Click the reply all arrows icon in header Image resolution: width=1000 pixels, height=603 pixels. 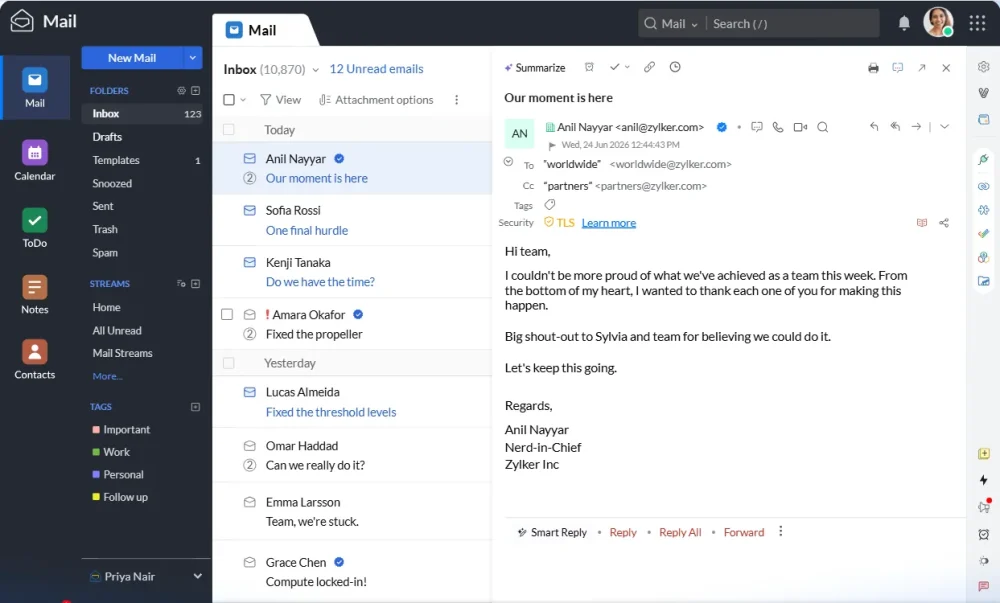(x=895, y=127)
